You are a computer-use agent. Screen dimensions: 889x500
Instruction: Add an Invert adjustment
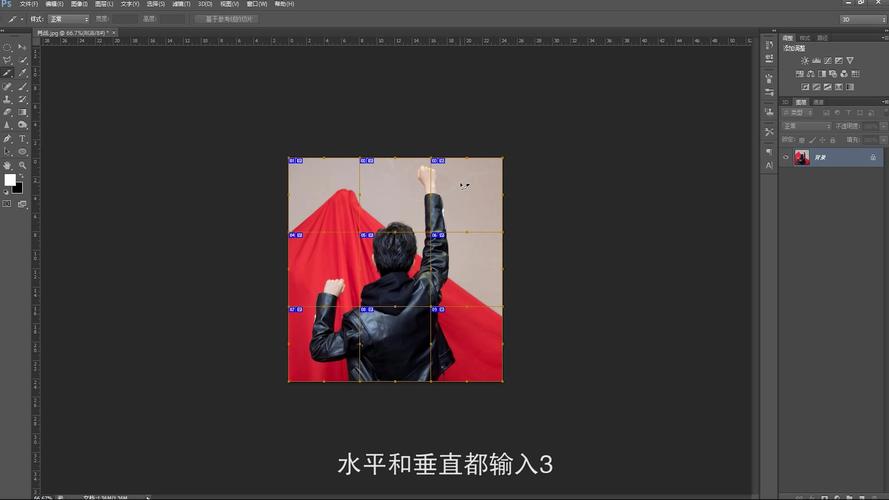(x=805, y=87)
